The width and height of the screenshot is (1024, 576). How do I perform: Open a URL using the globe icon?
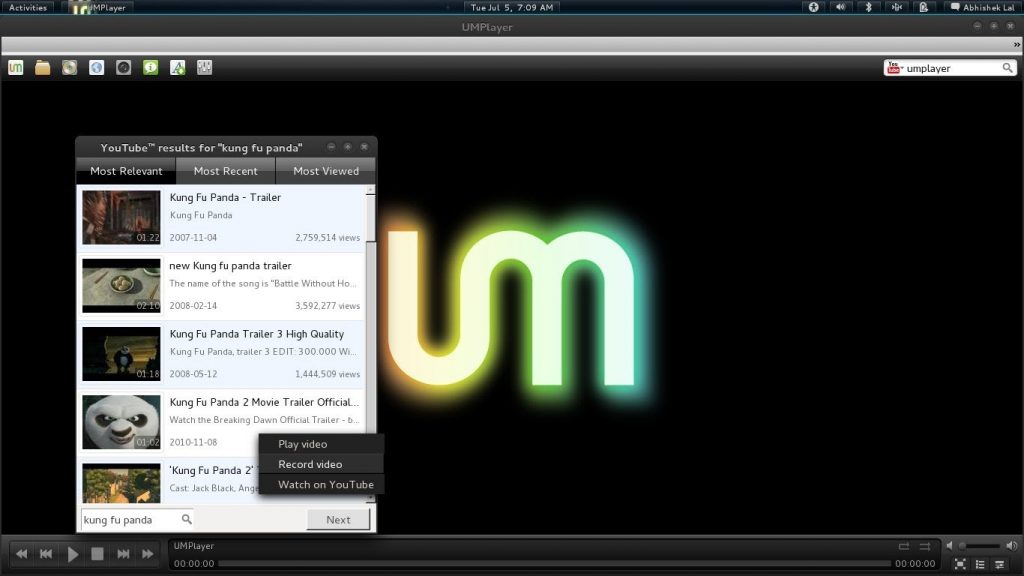click(96, 66)
